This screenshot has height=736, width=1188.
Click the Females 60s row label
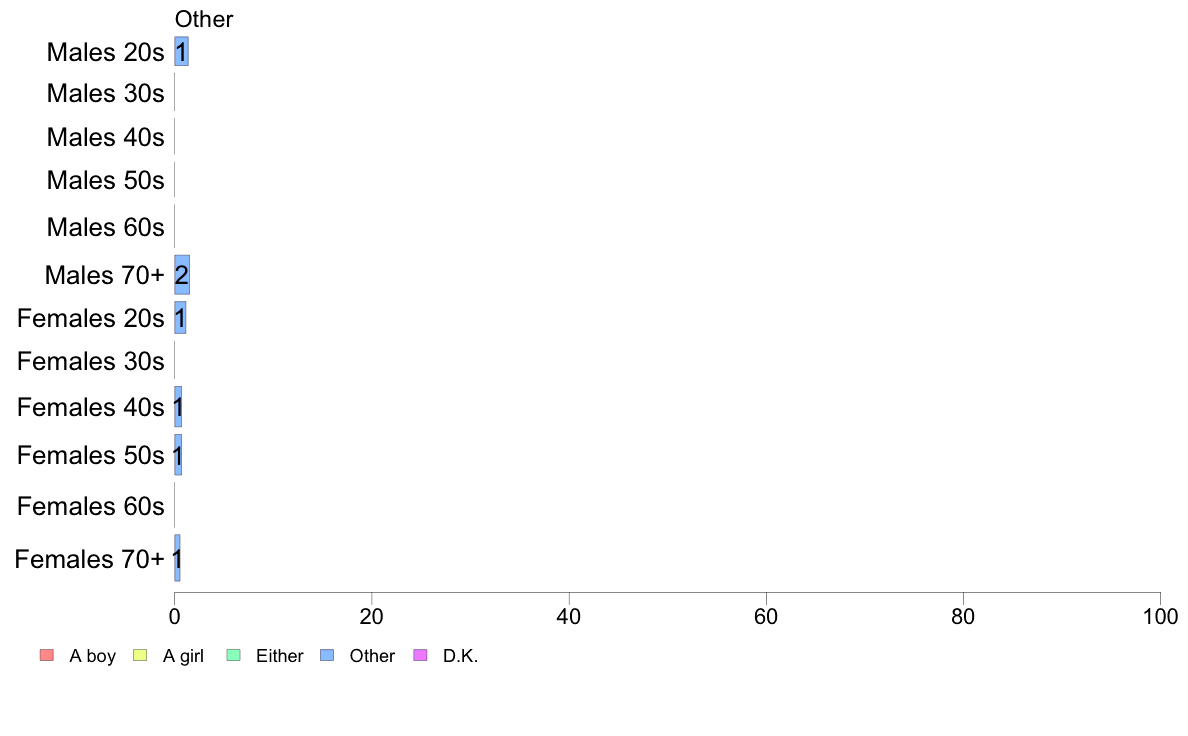click(90, 506)
